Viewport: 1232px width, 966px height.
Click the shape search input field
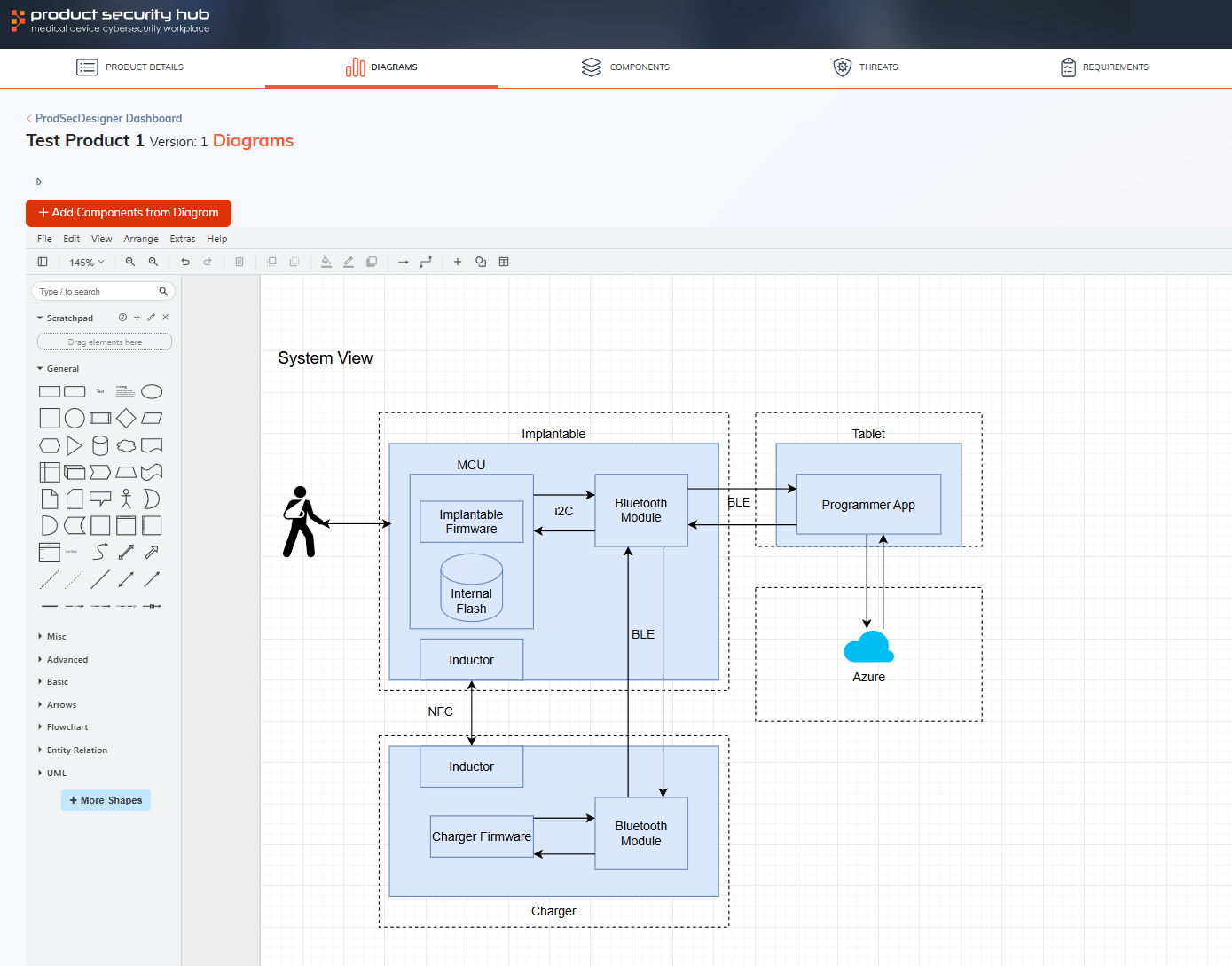click(x=98, y=291)
